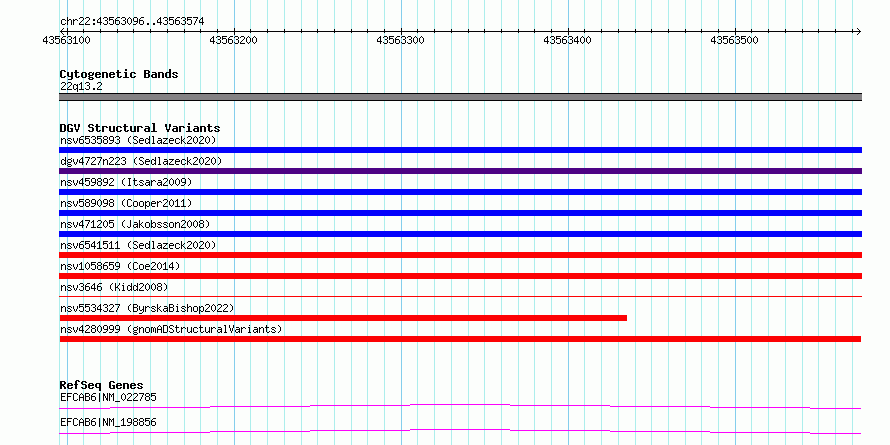Click gene label EFCAB6|NM_022785
The height and width of the screenshot is (445, 890).
[x=108, y=397]
